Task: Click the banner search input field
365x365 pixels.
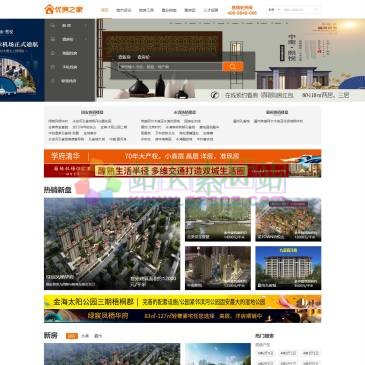Action: point(170,67)
